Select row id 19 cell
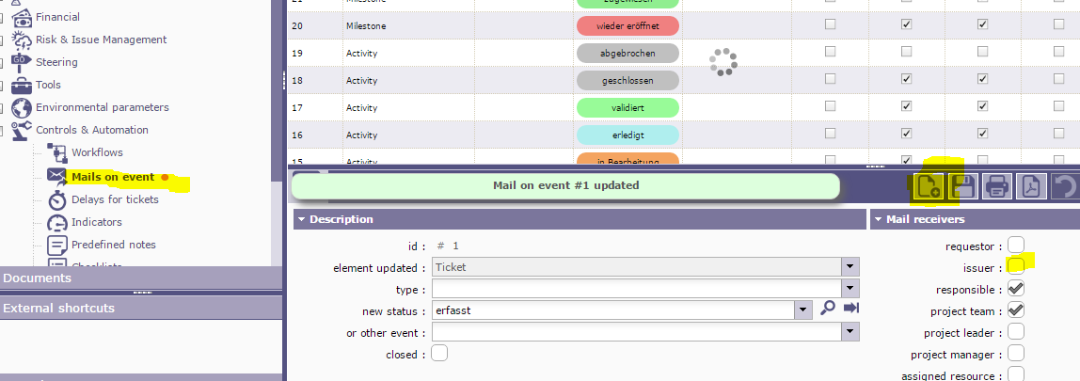The width and height of the screenshot is (1080, 381). pyautogui.click(x=314, y=53)
